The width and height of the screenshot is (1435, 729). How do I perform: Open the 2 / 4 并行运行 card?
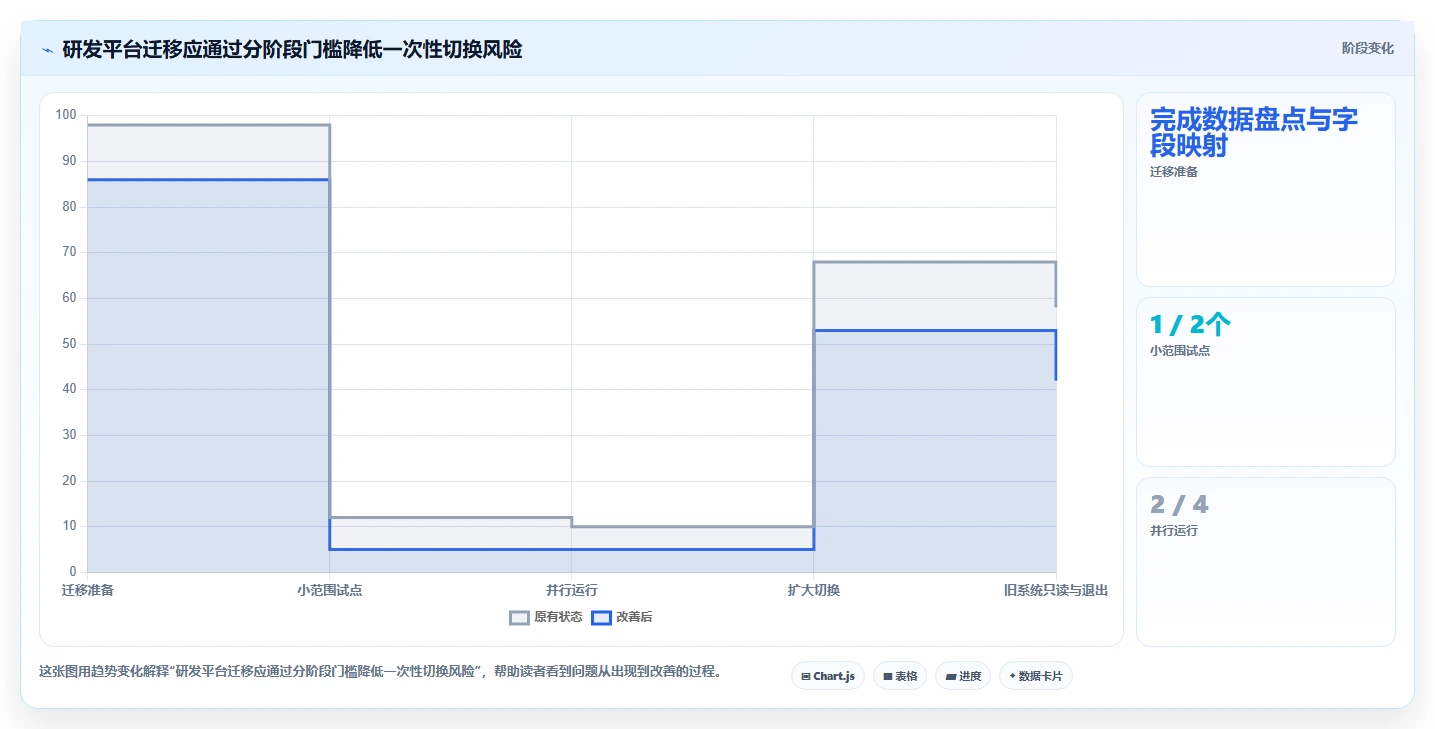(1265, 562)
